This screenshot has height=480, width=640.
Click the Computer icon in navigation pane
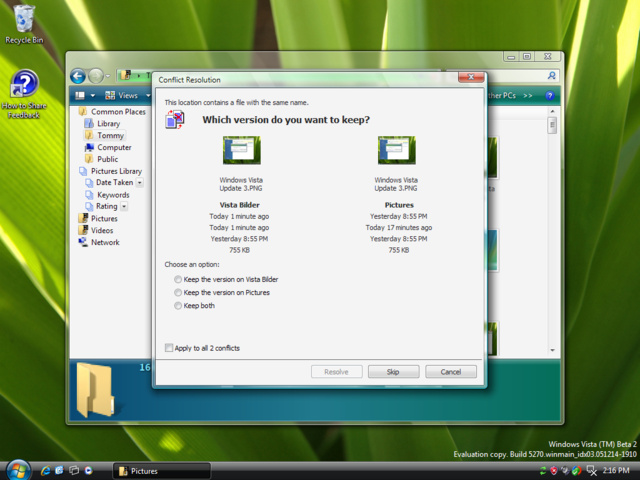[89, 147]
